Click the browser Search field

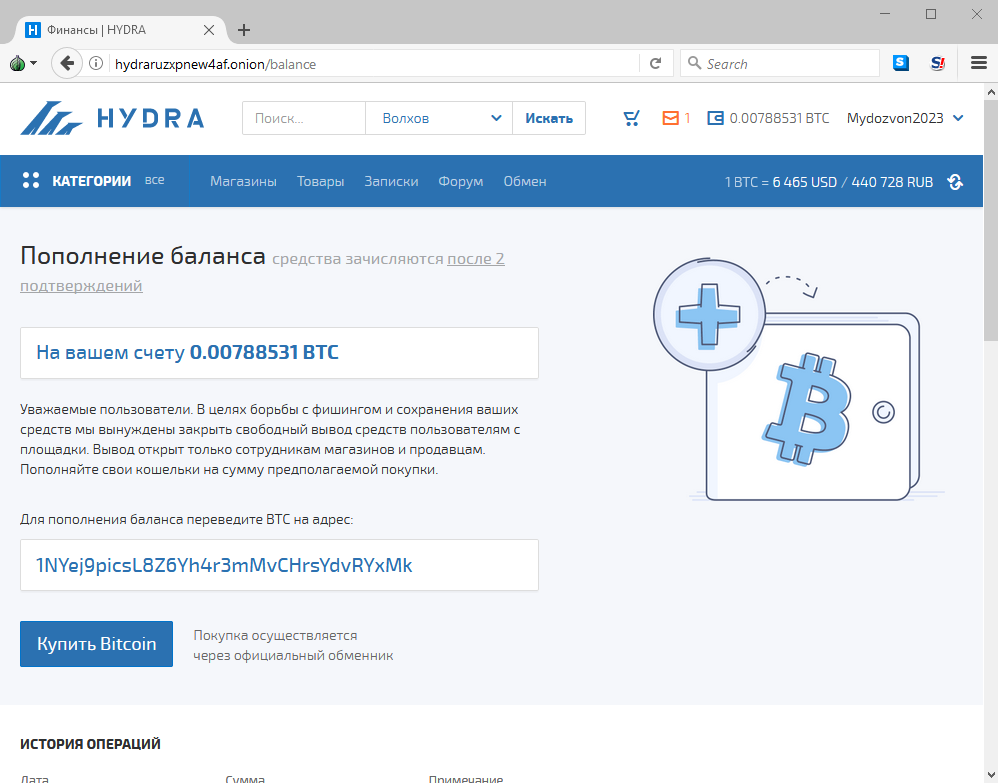tap(780, 64)
